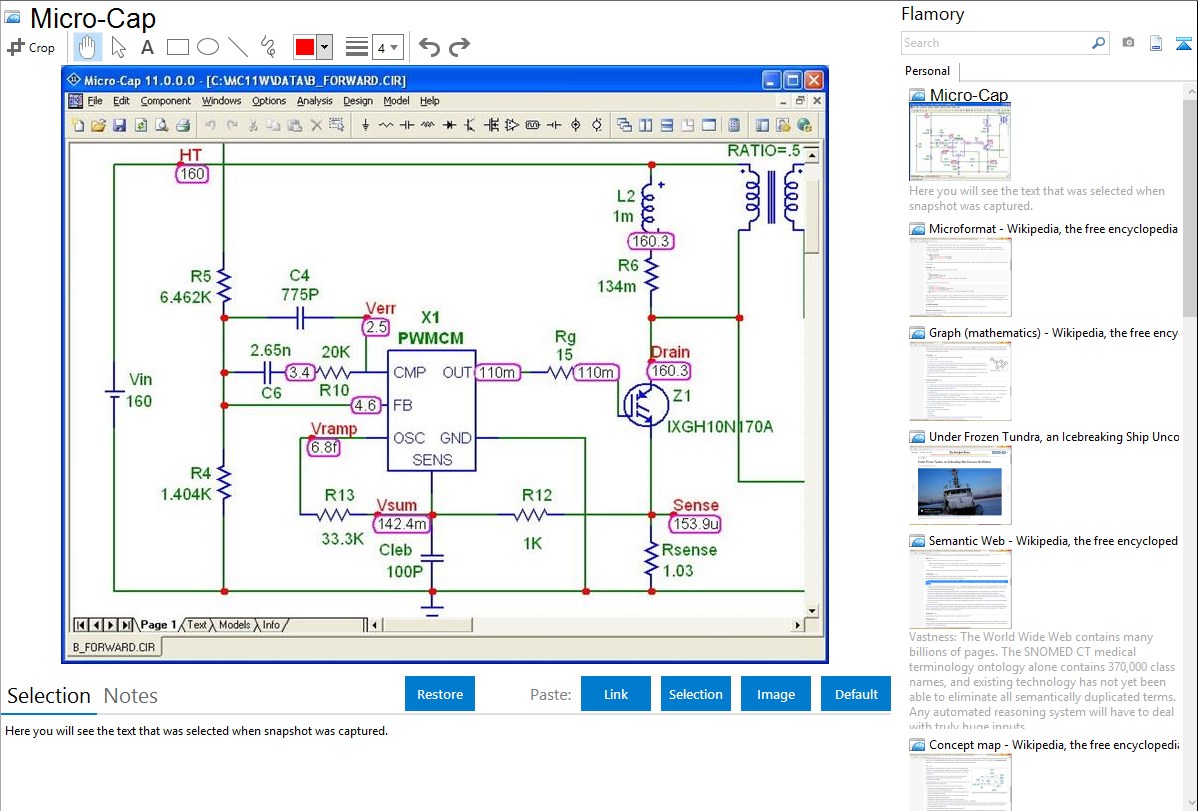Select the text annotation tool
Image resolution: width=1198 pixels, height=811 pixels.
click(147, 47)
